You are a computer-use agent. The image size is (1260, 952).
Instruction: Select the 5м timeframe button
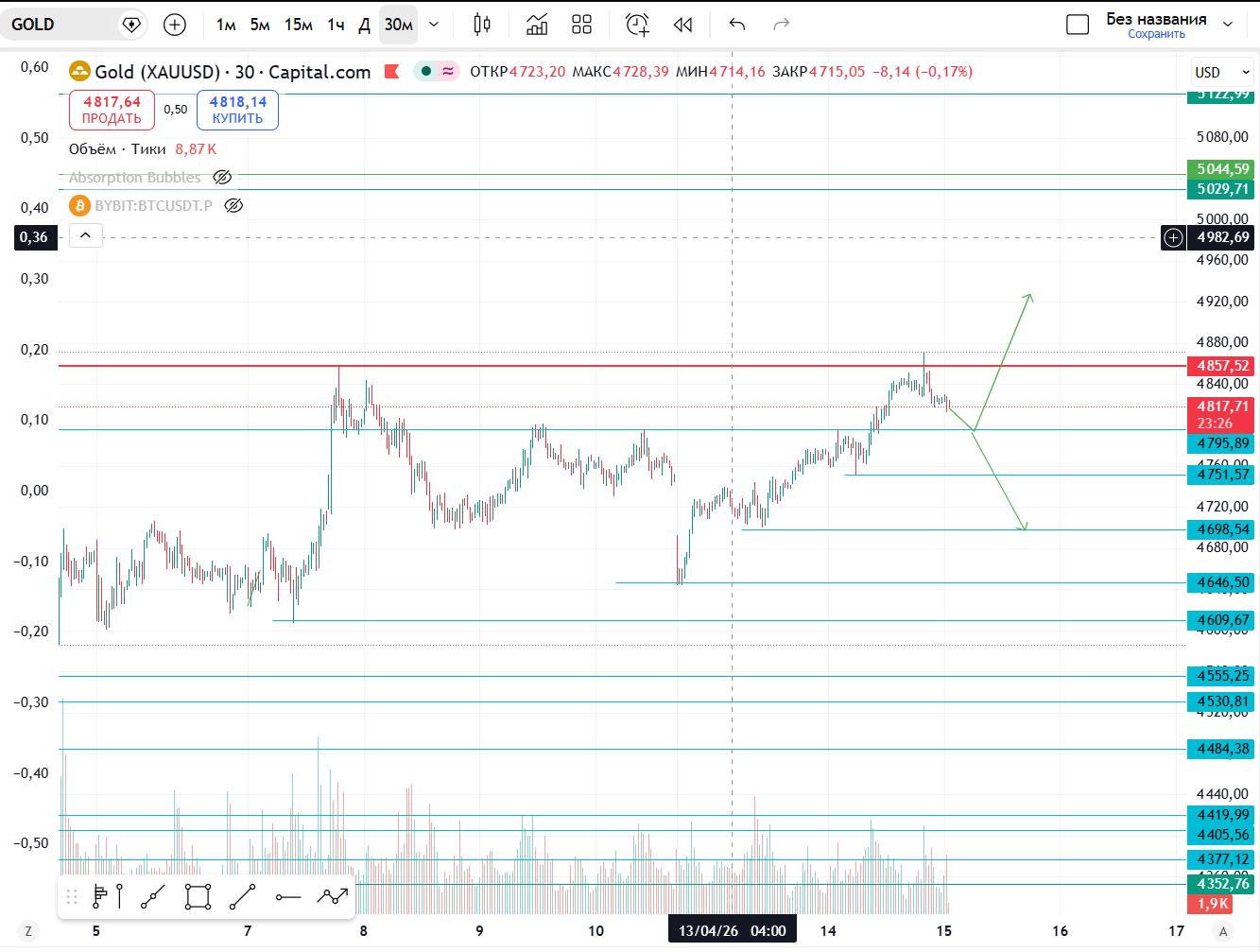tap(260, 25)
